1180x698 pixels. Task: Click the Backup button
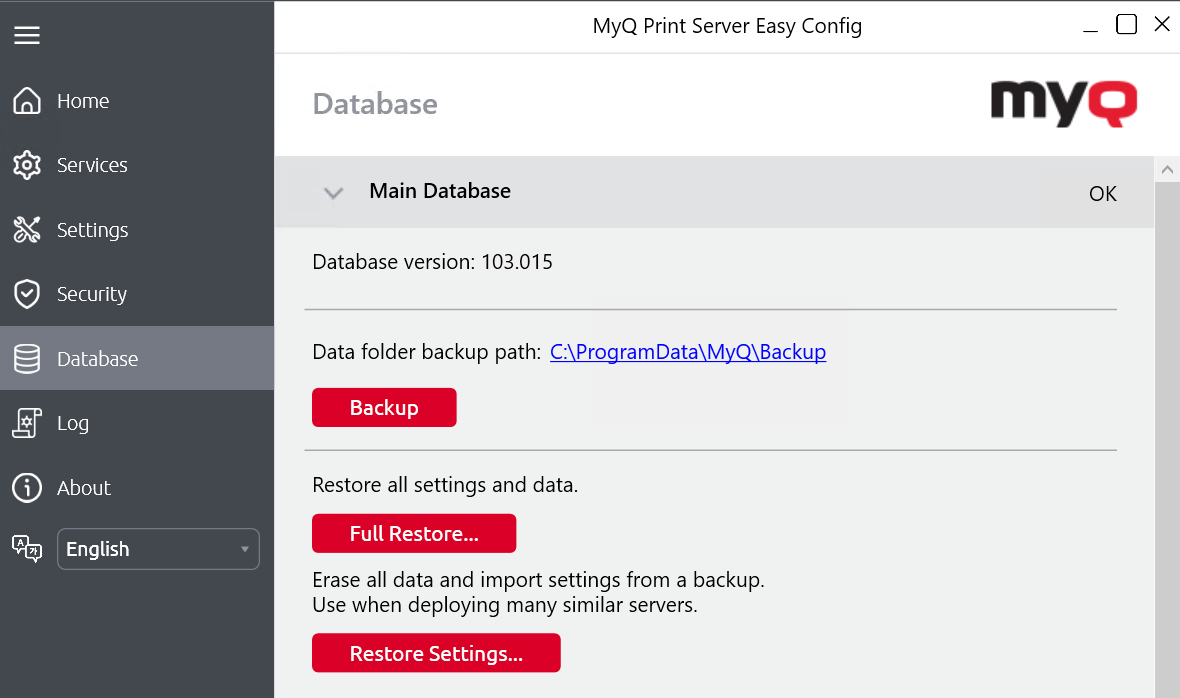[x=384, y=408]
